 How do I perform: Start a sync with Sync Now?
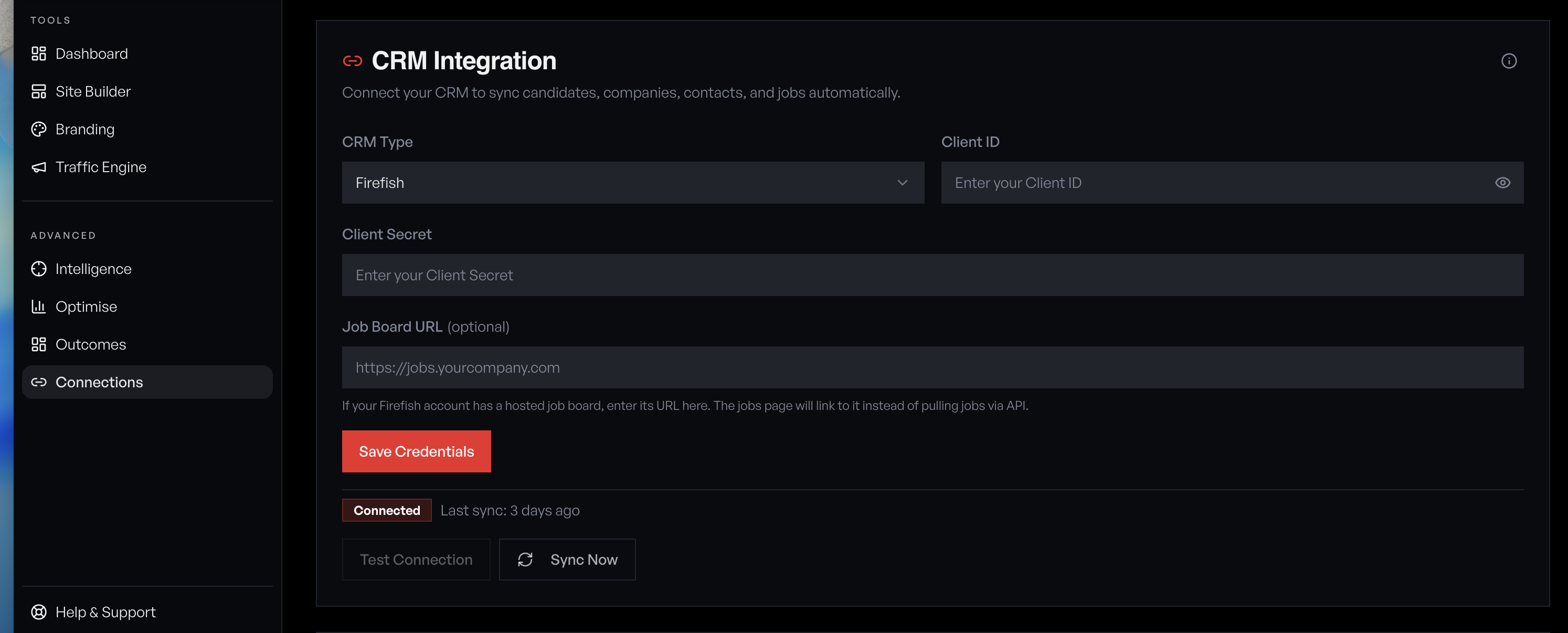click(x=567, y=560)
